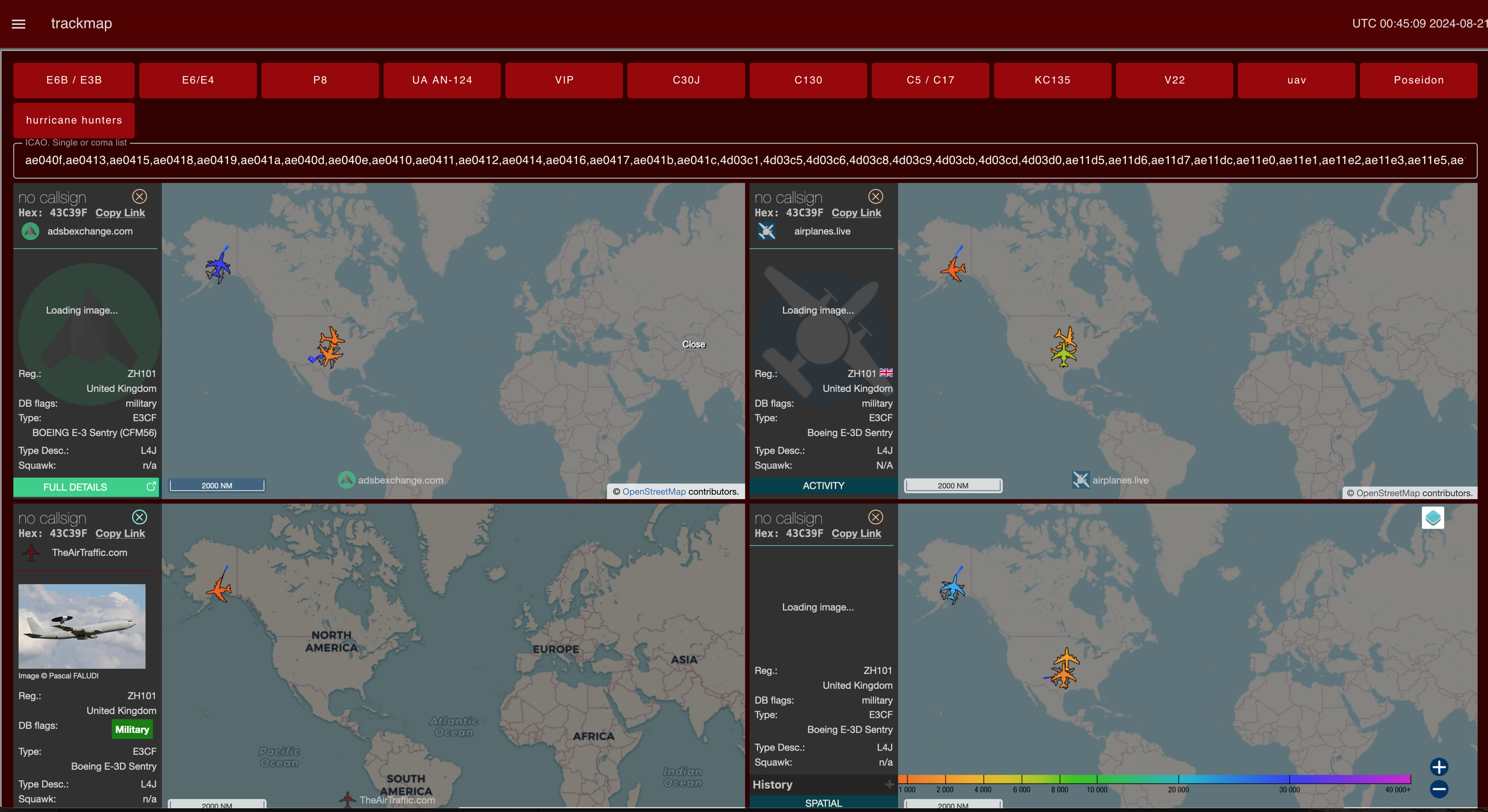1488x812 pixels.
Task: Select the orange aircraft cluster on adsbexchange map
Action: pos(331,346)
